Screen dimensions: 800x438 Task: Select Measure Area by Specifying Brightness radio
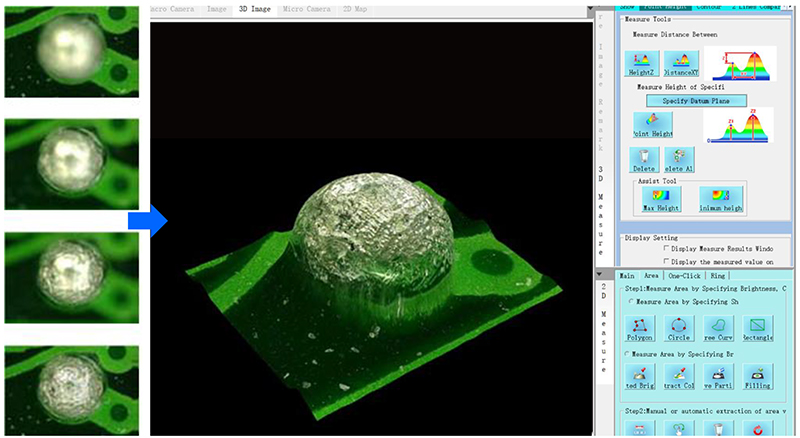(x=628, y=354)
